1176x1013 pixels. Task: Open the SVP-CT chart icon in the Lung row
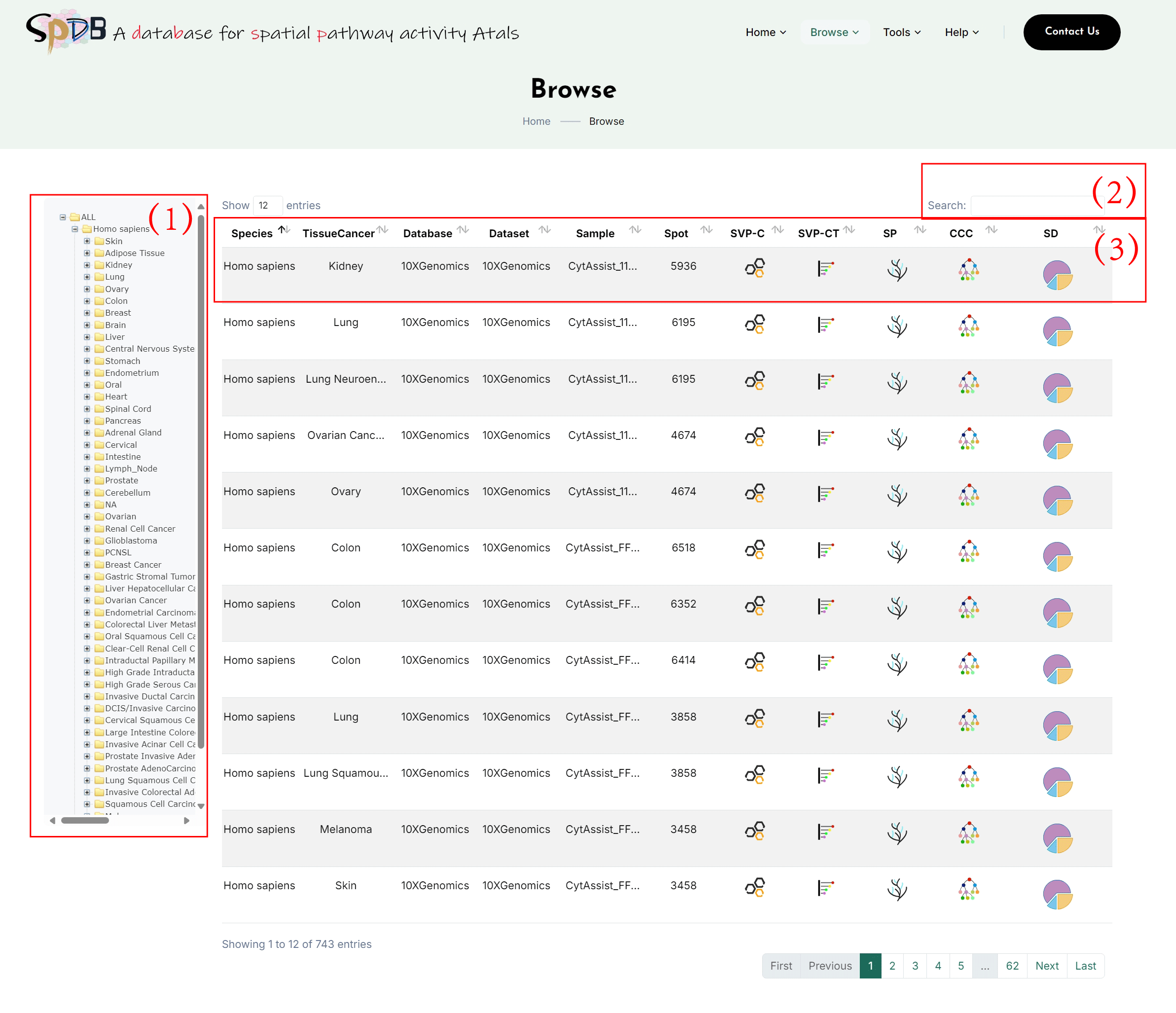[x=825, y=324]
